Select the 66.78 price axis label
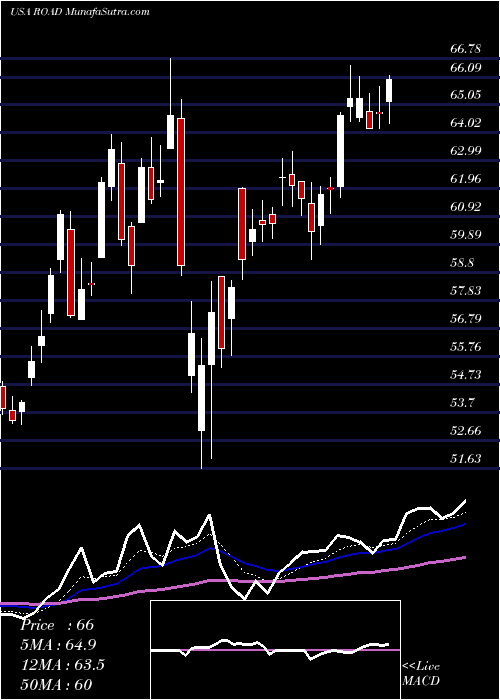 coord(466,49)
